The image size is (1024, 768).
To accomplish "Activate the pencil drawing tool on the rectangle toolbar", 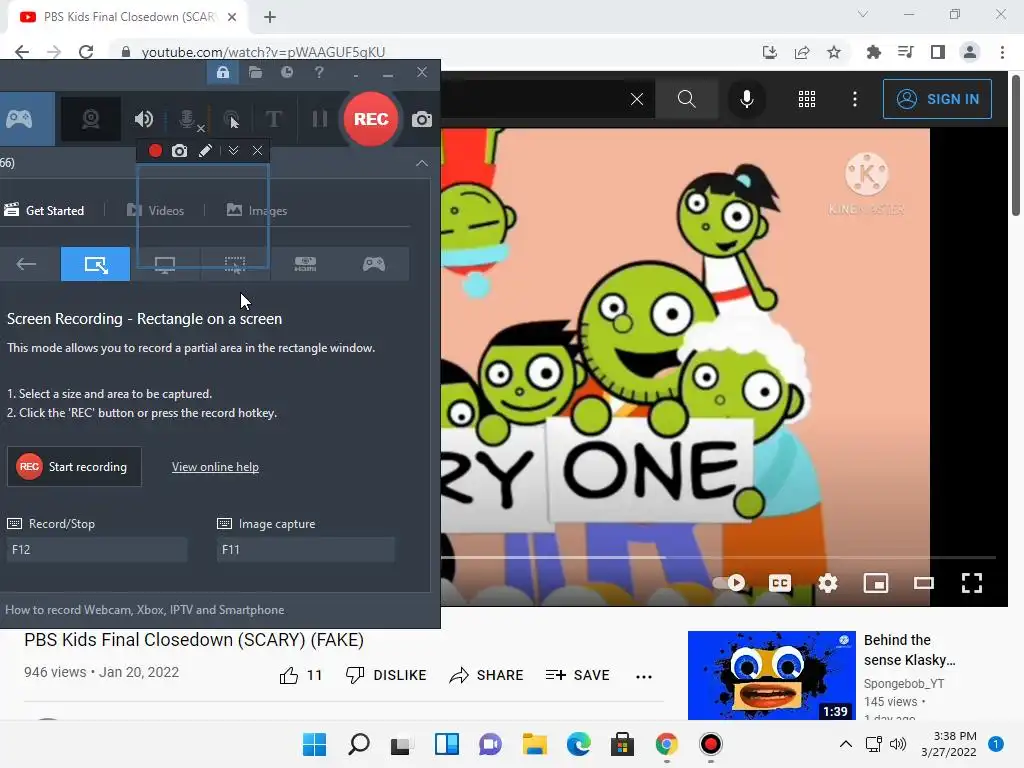I will click(x=205, y=151).
